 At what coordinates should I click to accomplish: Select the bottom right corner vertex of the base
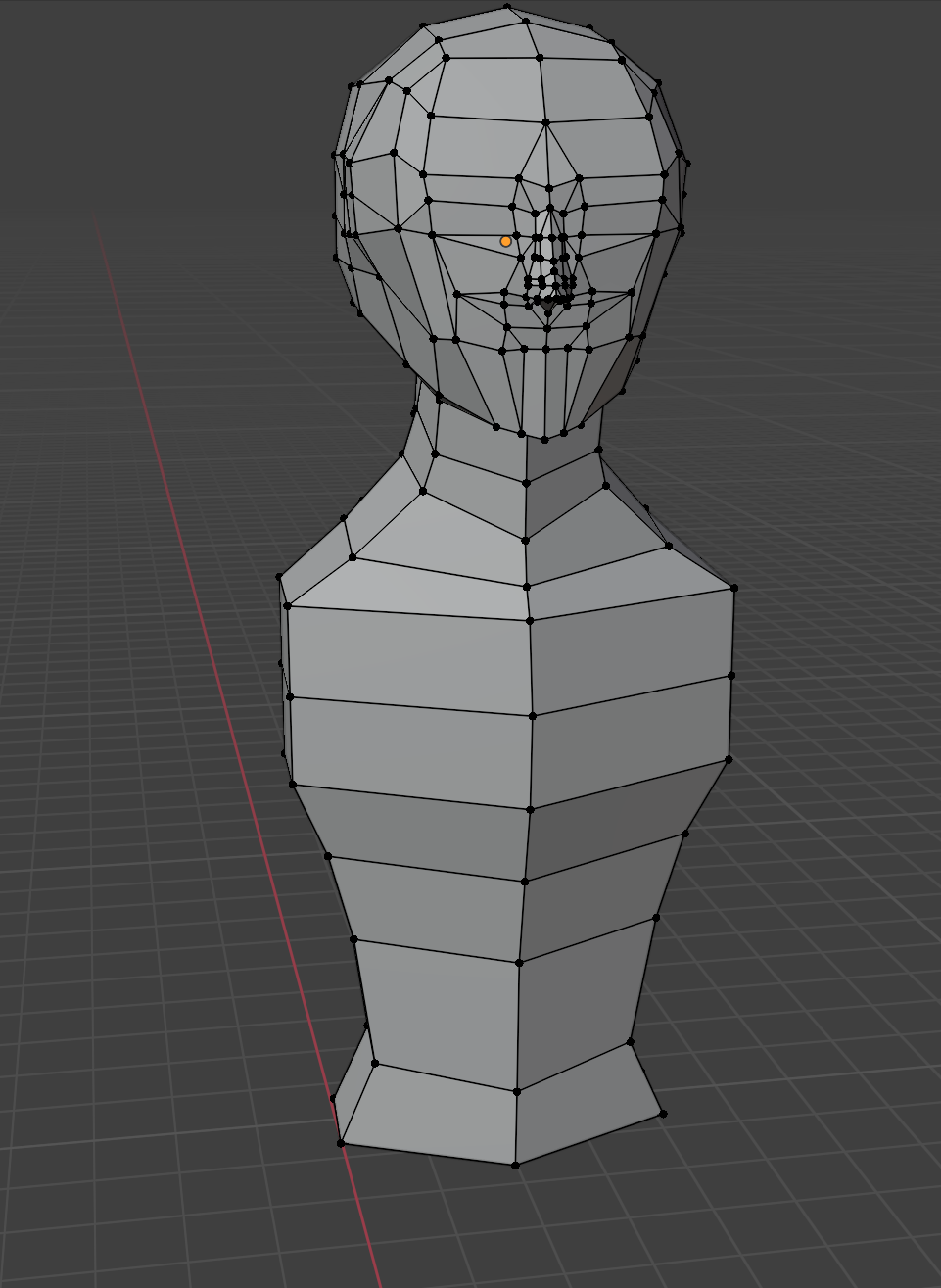click(x=663, y=1114)
